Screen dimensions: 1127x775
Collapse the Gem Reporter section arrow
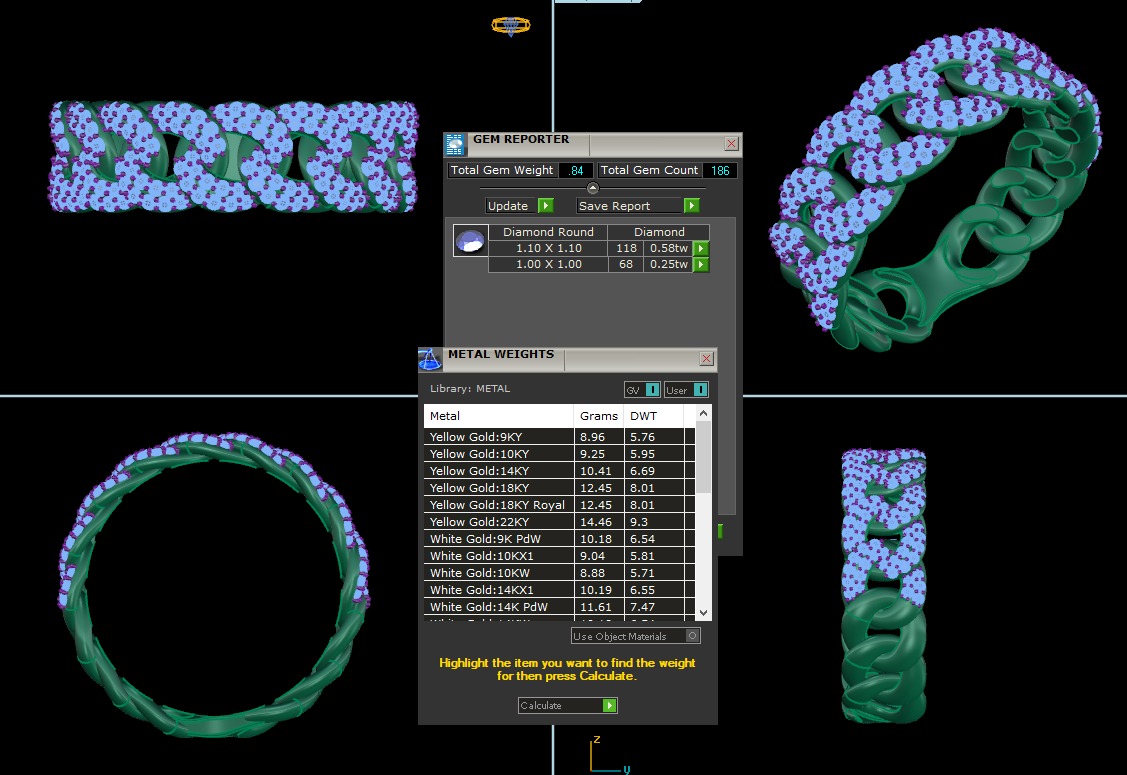click(592, 188)
